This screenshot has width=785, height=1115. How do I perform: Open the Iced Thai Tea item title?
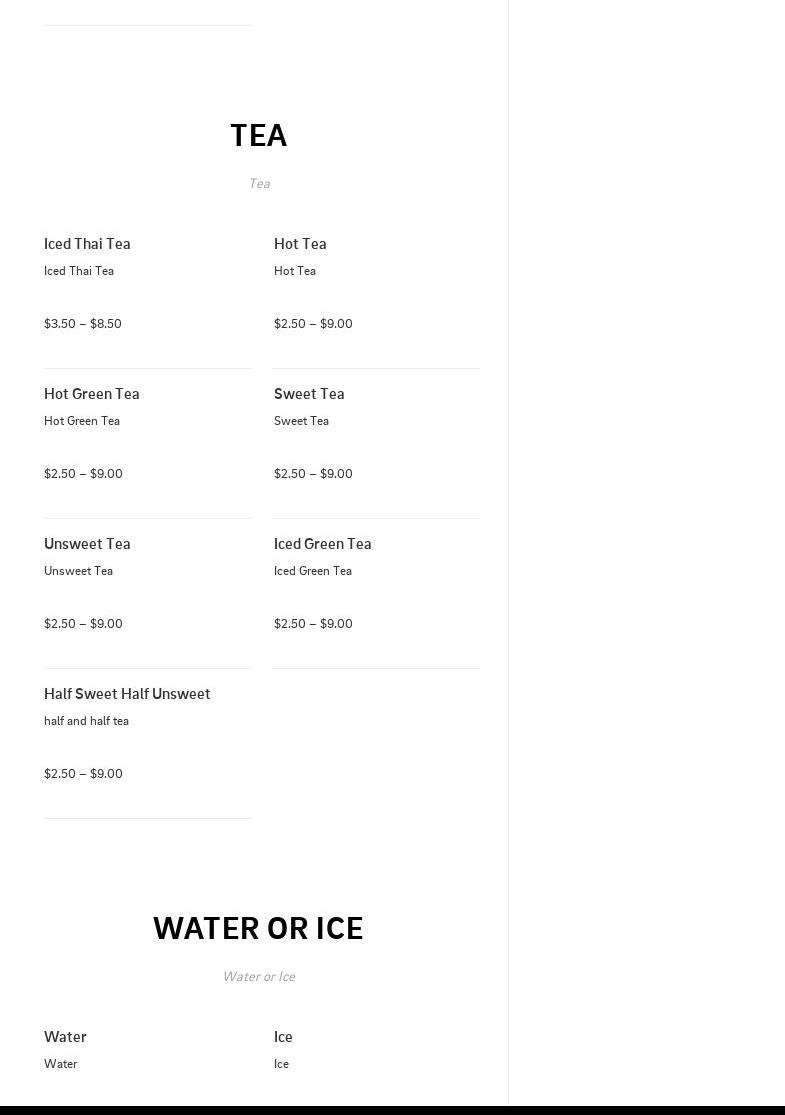pos(87,244)
